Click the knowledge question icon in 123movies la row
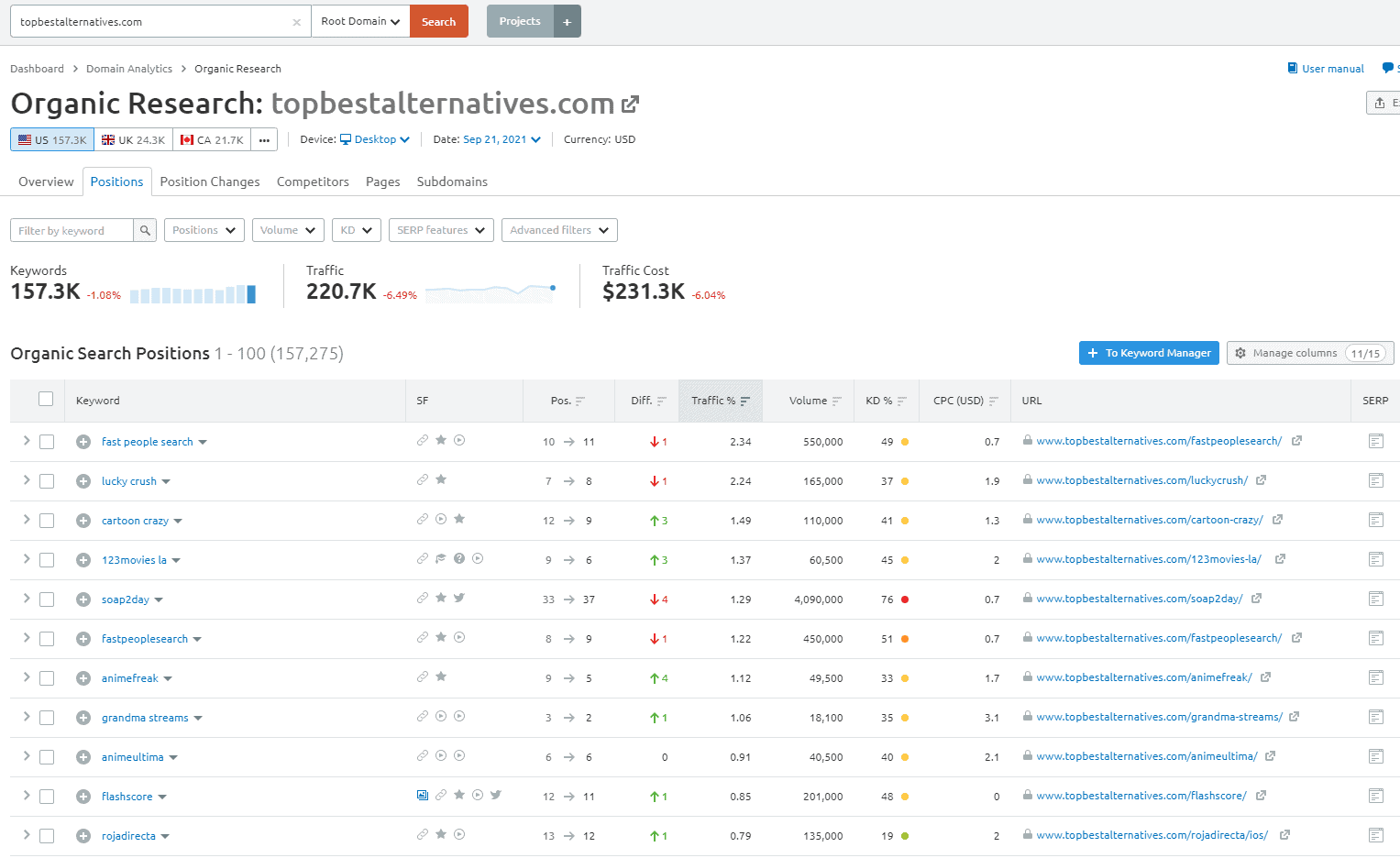The height and width of the screenshot is (858, 1400). click(459, 558)
